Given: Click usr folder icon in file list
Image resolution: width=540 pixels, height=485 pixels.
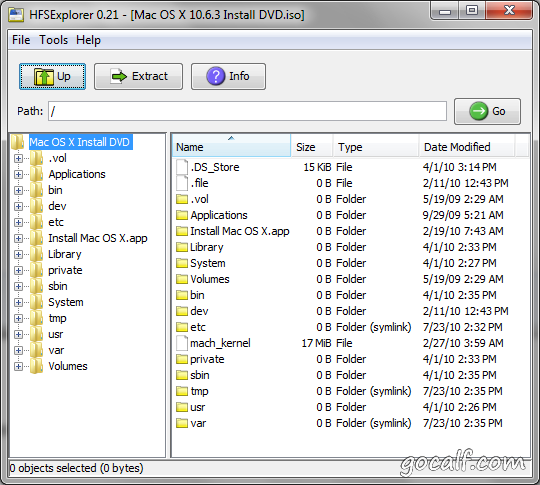Looking at the screenshot, I should [182, 407].
